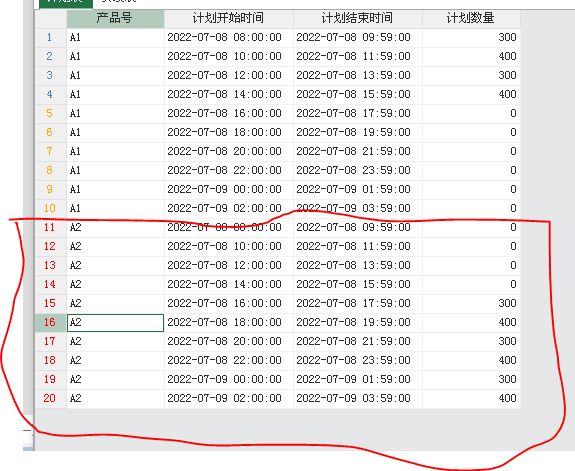Click the 计划数量 column header
Viewport: 575px width, 471px height.
tap(471, 18)
